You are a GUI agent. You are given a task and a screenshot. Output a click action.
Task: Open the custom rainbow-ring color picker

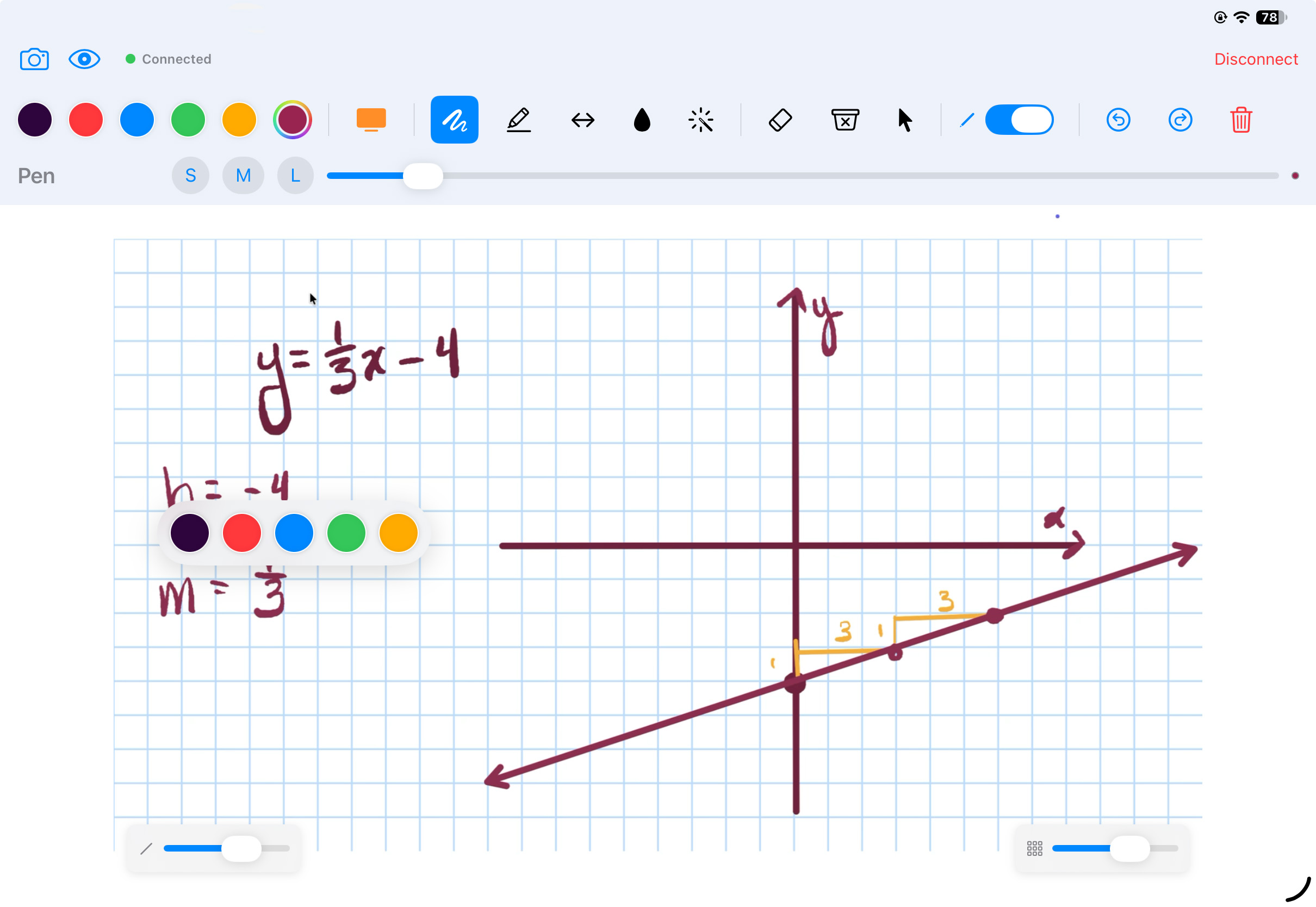pos(292,120)
